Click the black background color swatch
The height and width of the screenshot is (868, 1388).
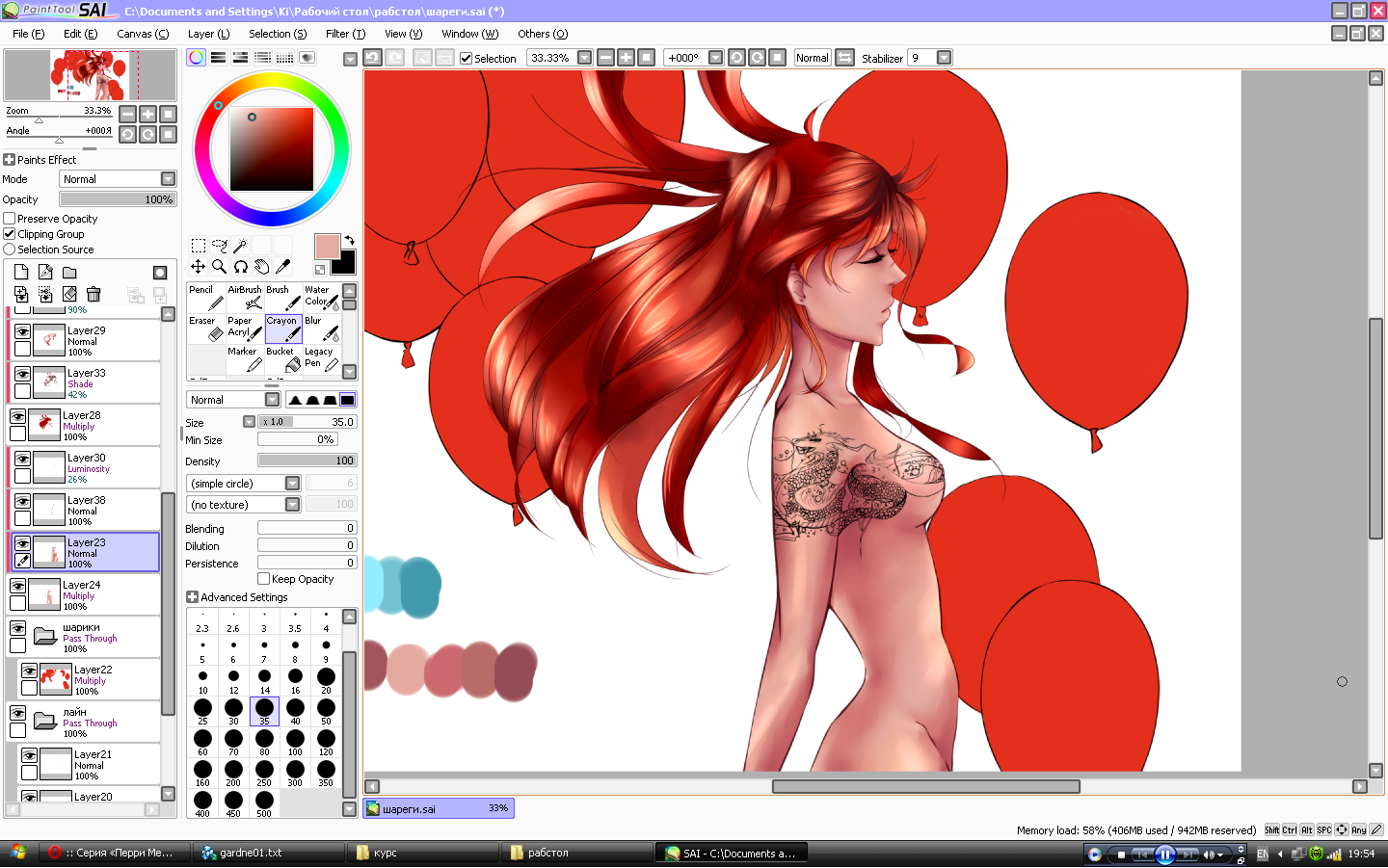pyautogui.click(x=346, y=264)
